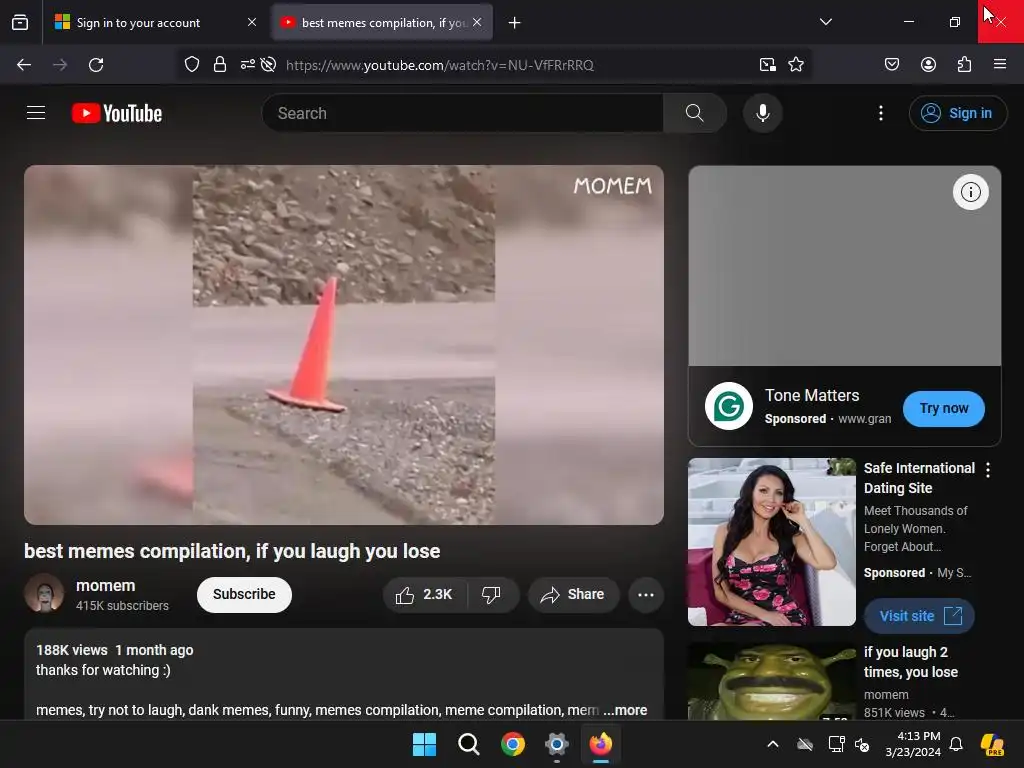
Task: Search with your voice microphone button
Action: click(x=762, y=113)
